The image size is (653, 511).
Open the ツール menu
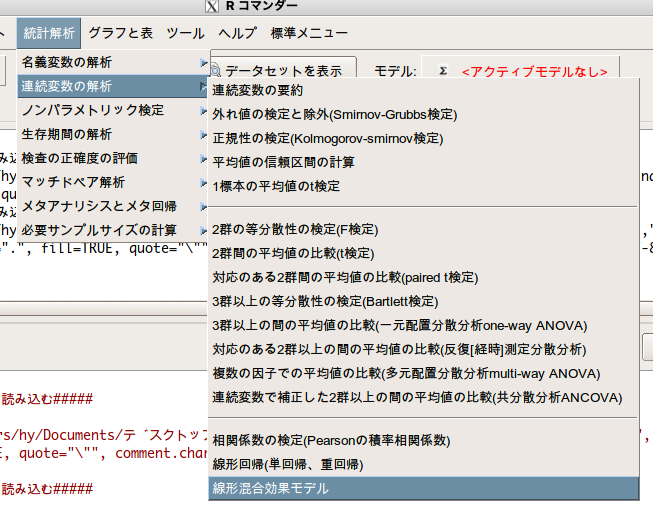[185, 33]
